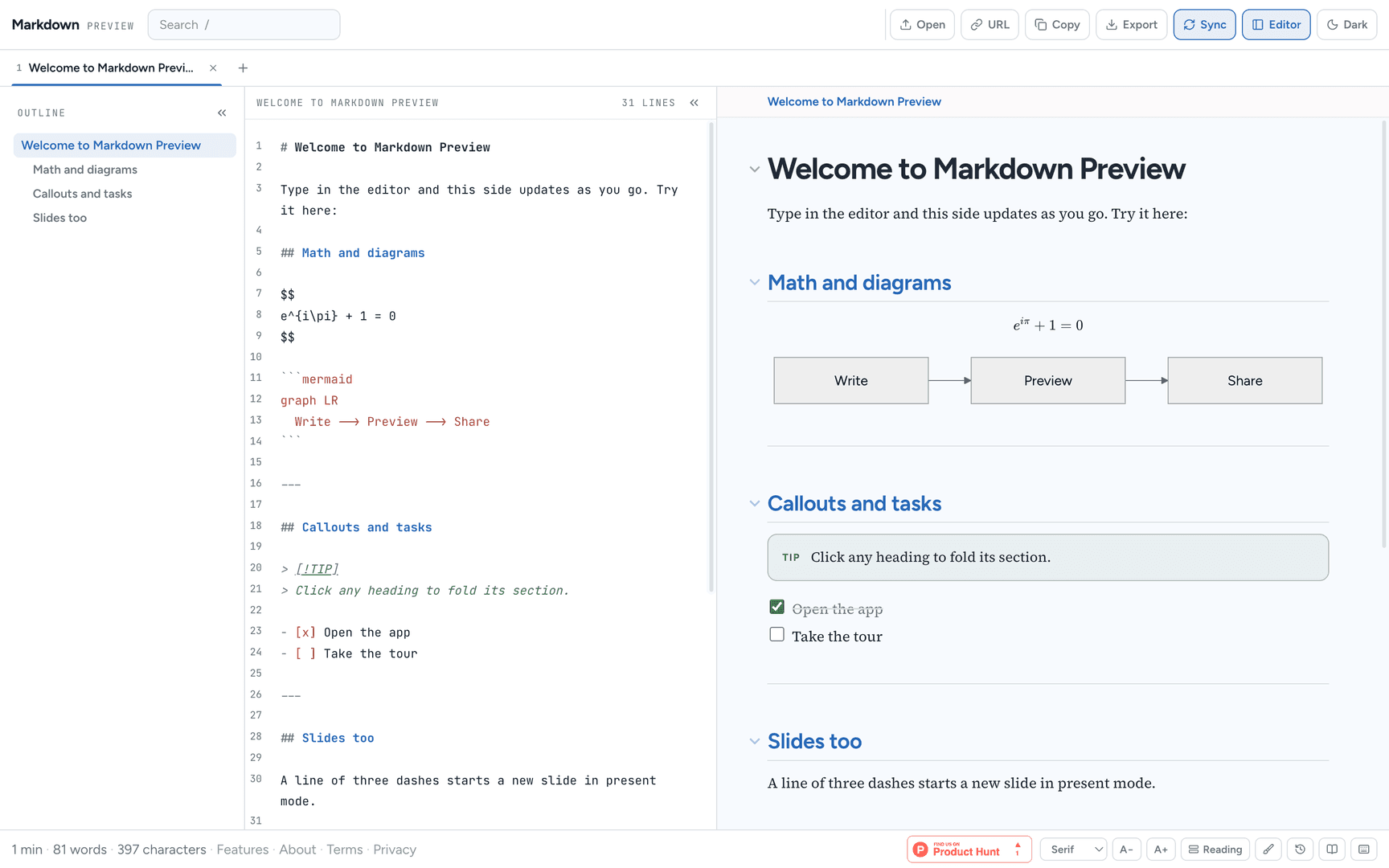Collapse the editor pane with chevrons
This screenshot has width=1389, height=868.
click(694, 103)
